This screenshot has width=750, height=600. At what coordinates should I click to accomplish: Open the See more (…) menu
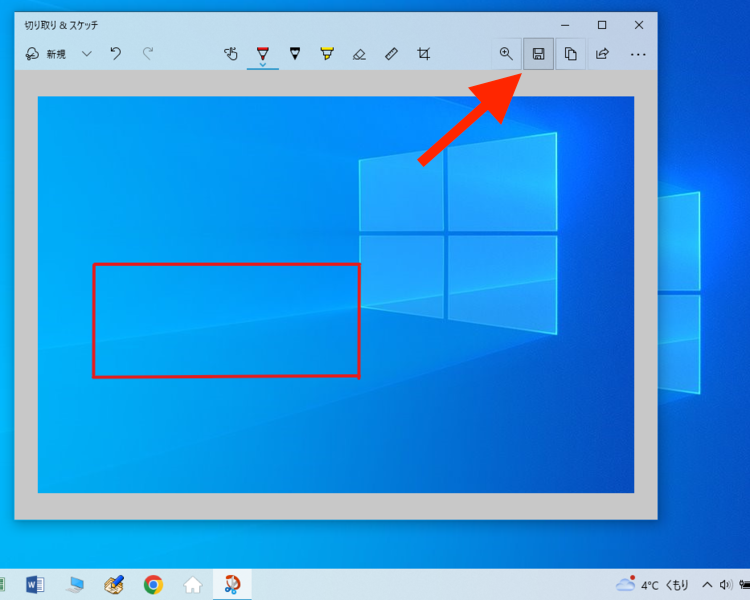point(638,55)
